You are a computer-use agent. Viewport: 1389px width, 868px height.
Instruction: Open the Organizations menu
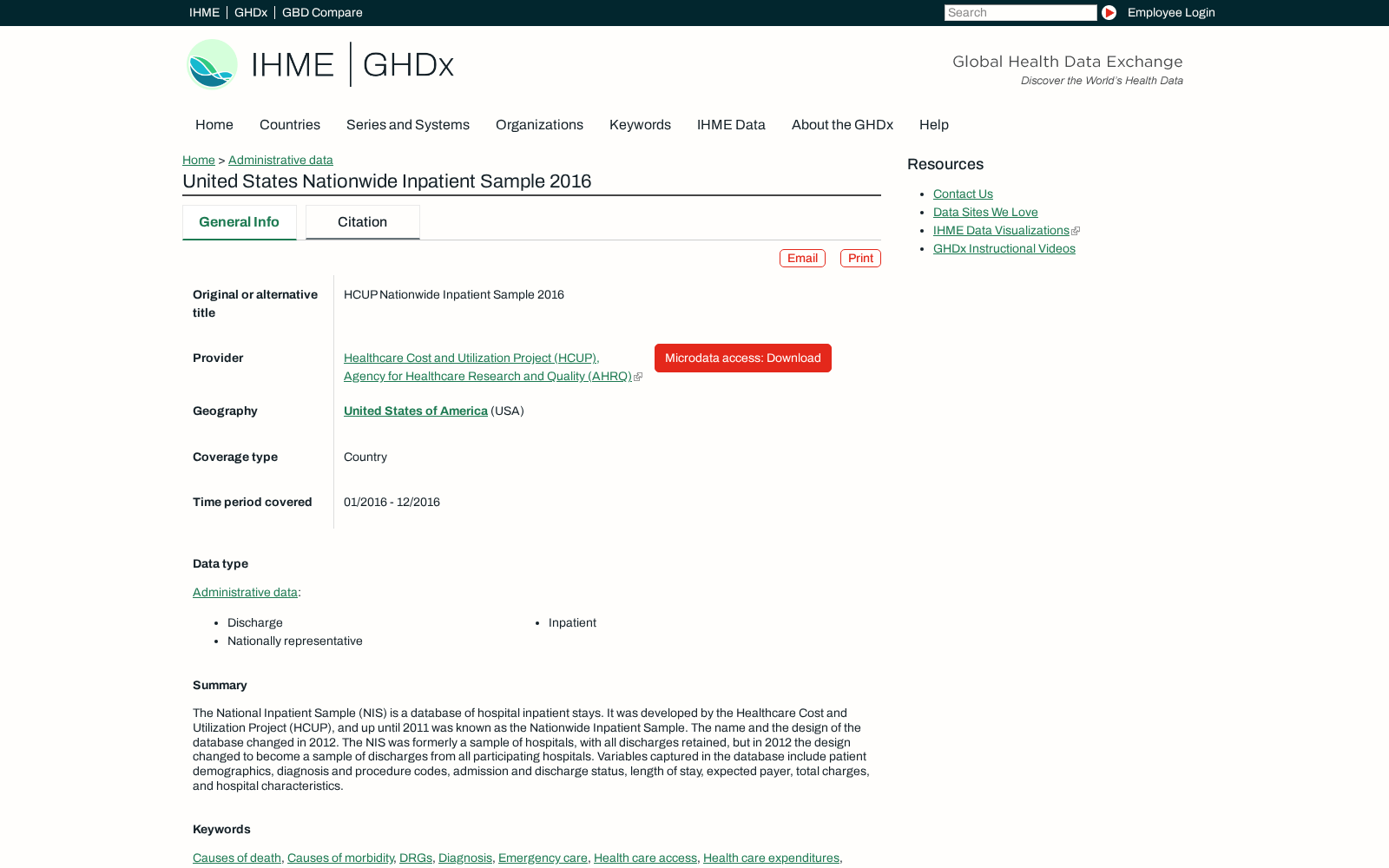(x=539, y=125)
